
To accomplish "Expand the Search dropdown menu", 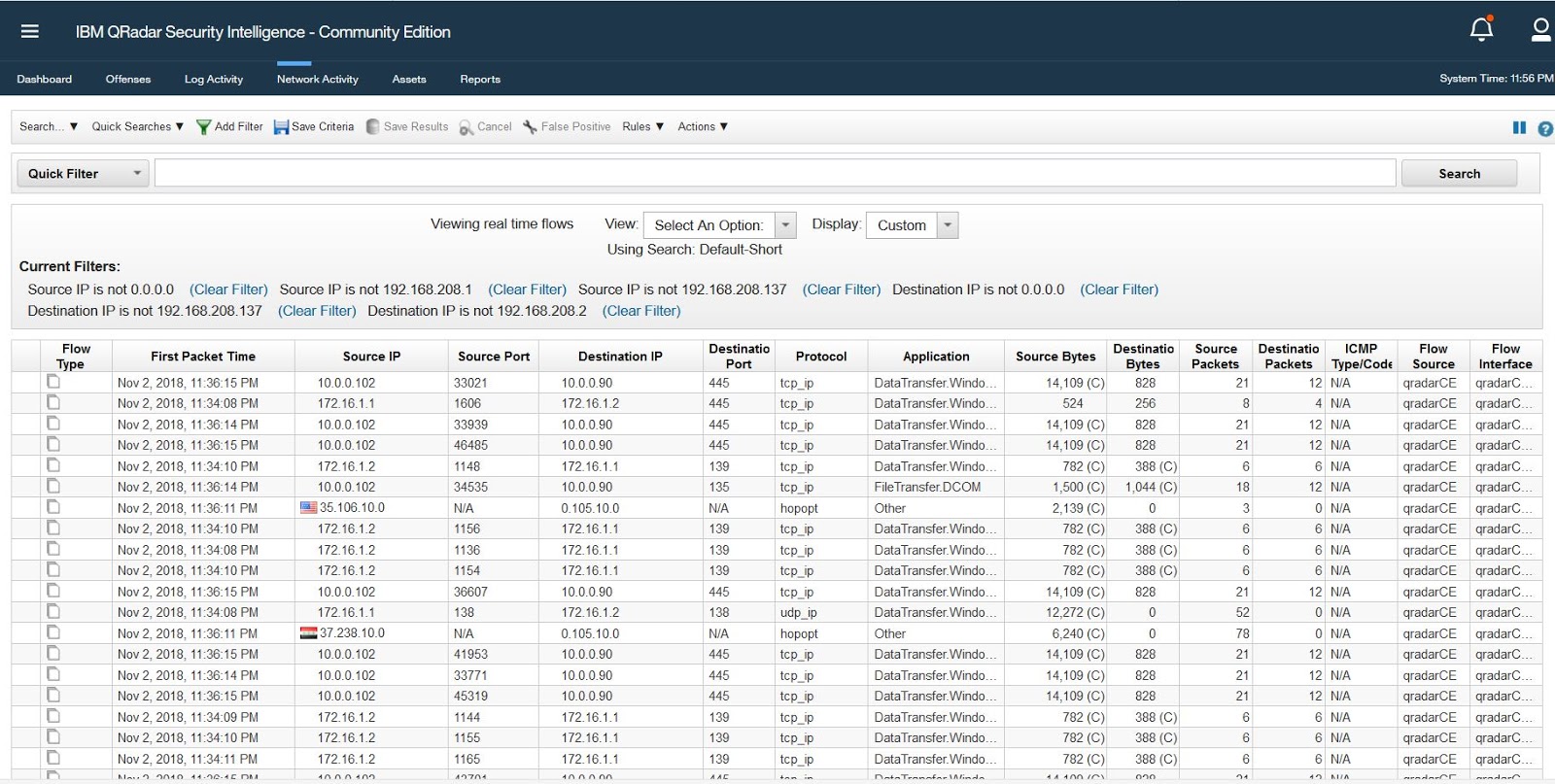I will click(x=49, y=126).
